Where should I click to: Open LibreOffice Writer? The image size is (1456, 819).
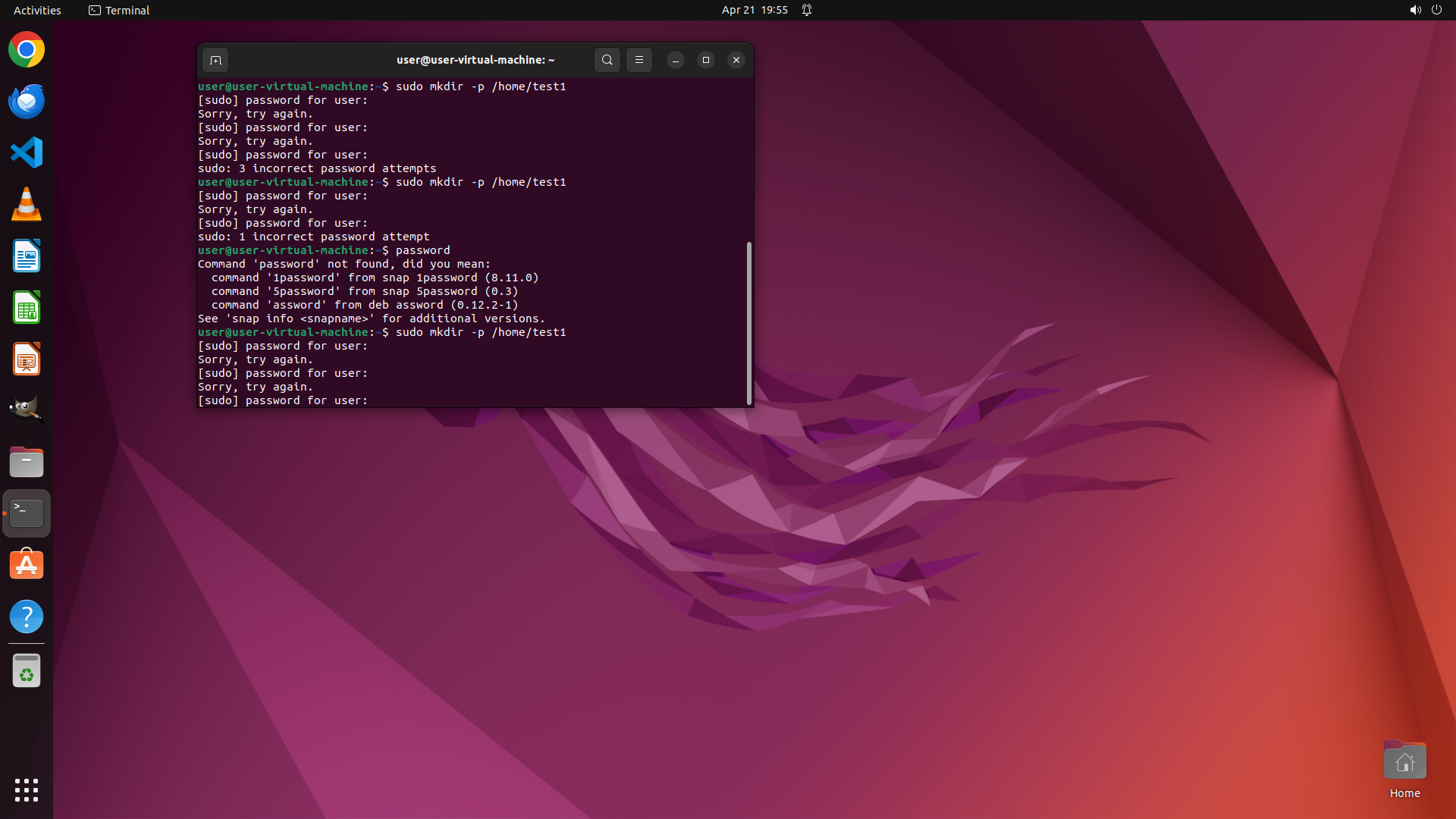[27, 256]
